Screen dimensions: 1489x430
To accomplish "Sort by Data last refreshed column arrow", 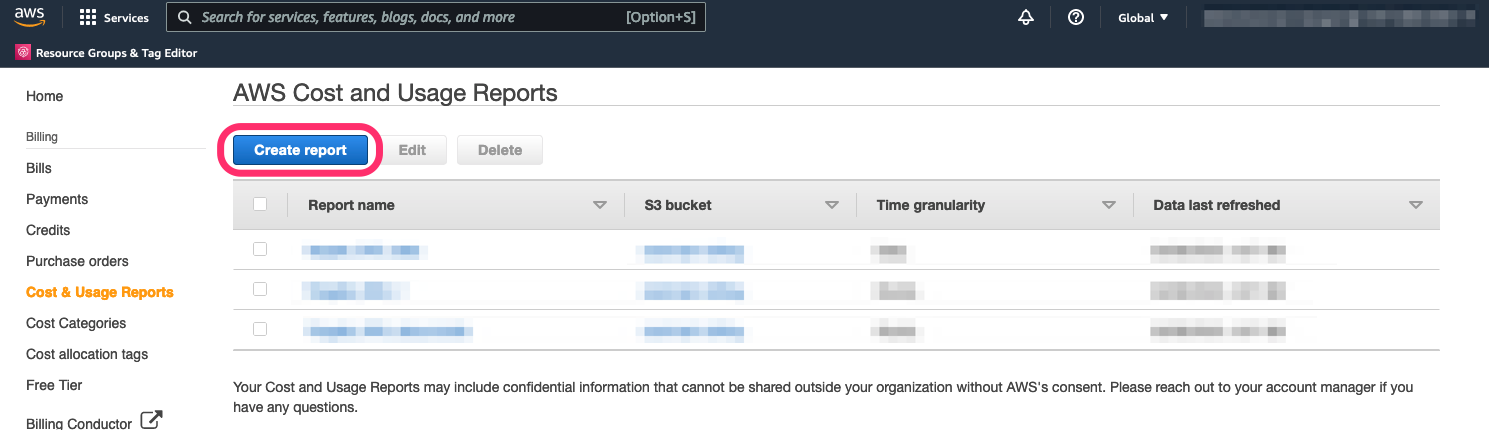I will 1416,205.
